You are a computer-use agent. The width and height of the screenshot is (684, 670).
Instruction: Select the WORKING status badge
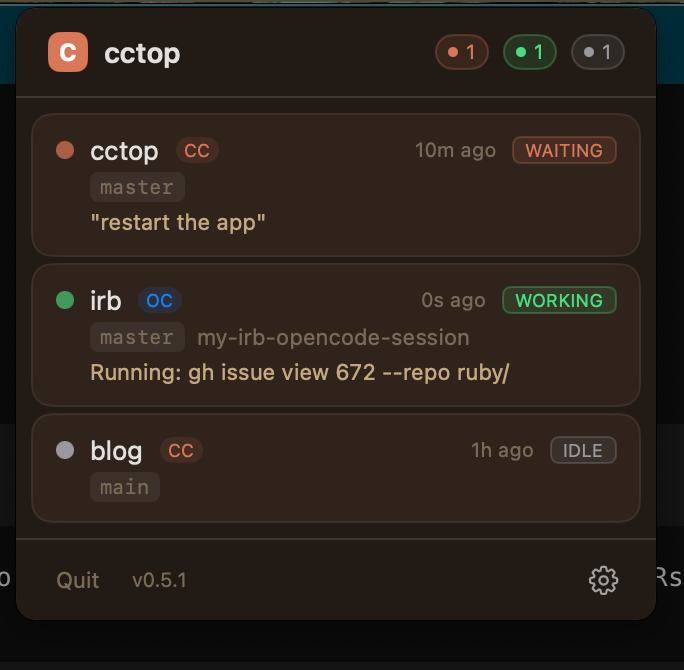(559, 300)
